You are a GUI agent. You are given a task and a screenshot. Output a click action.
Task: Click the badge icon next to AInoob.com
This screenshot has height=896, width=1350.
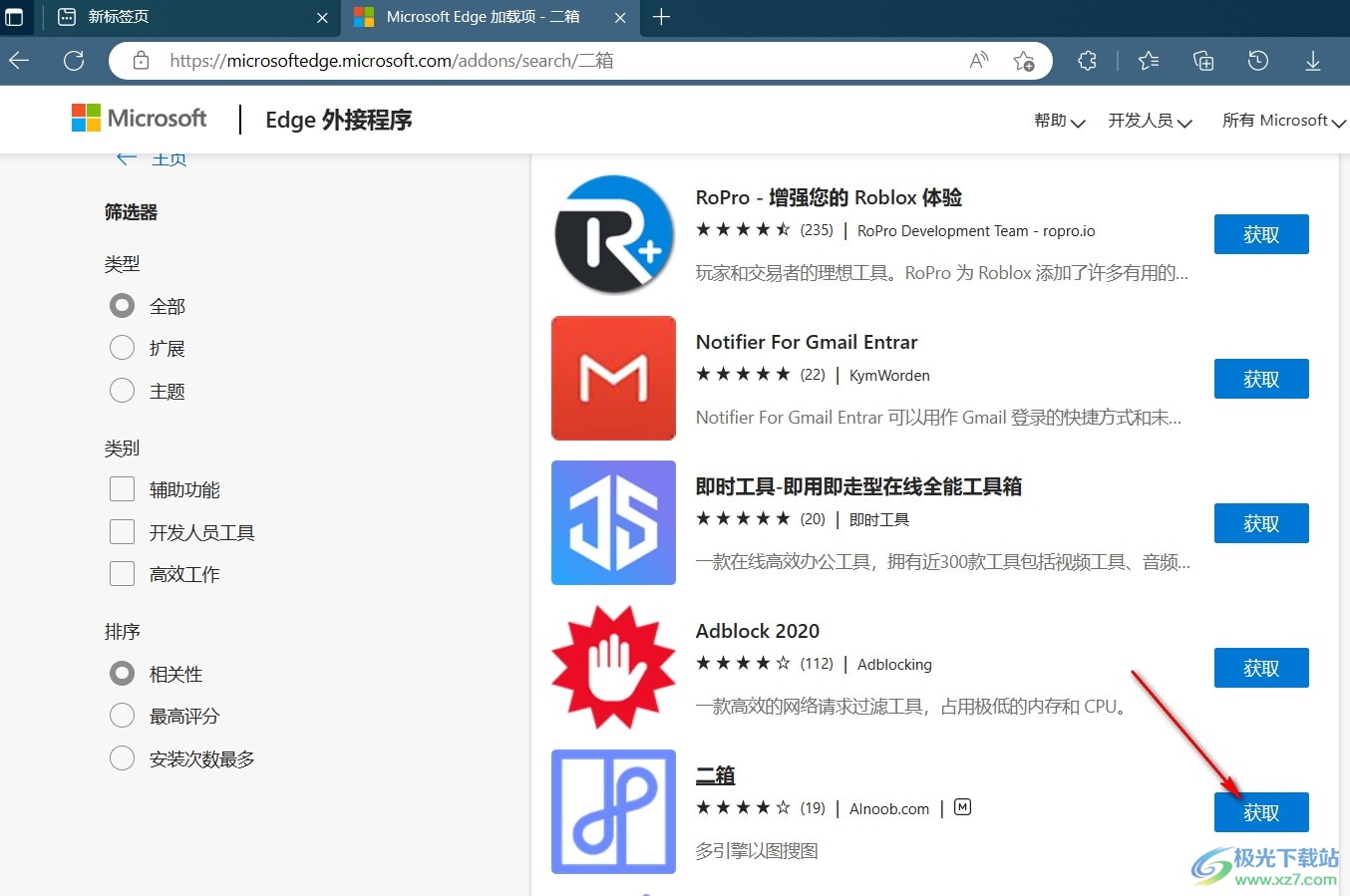(x=962, y=807)
